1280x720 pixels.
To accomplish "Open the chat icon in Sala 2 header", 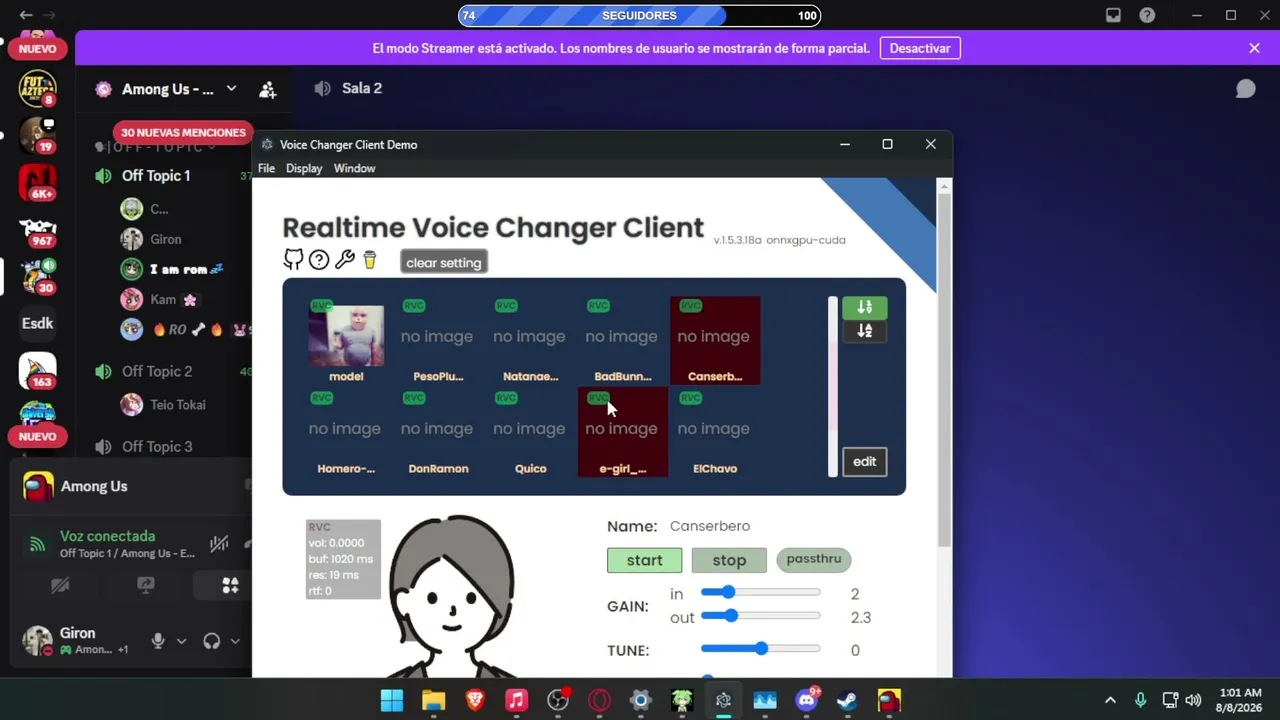I will point(1245,89).
